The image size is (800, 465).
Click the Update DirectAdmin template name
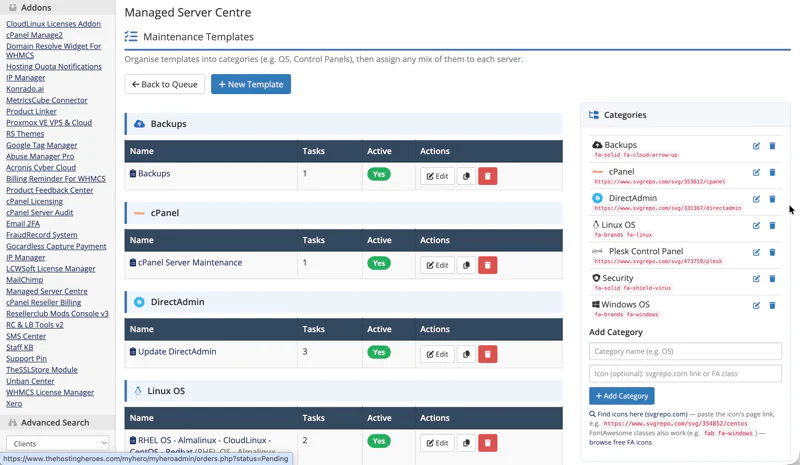pyautogui.click(x=177, y=352)
